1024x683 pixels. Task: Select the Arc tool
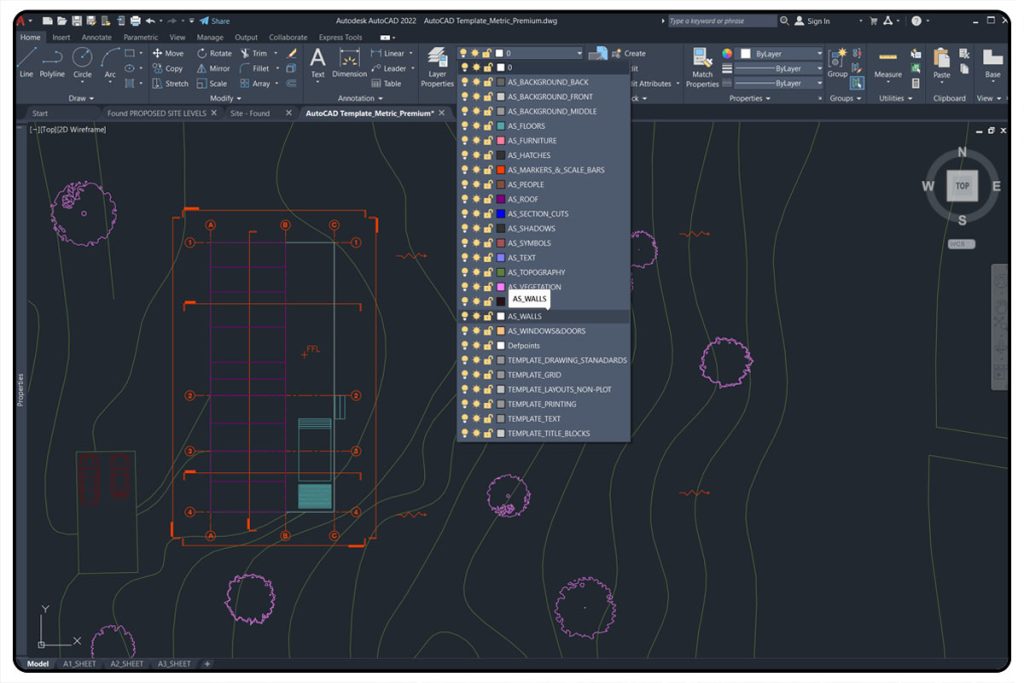pos(110,63)
